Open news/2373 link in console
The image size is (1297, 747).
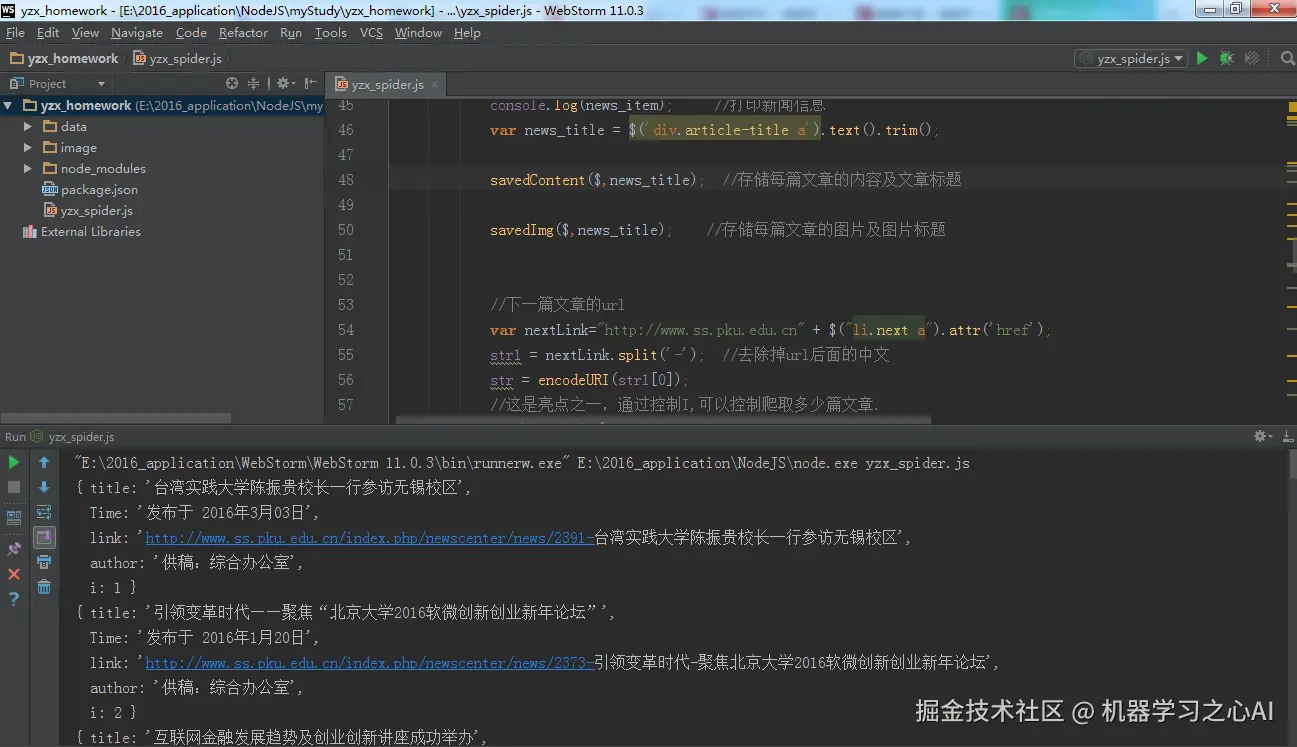point(369,663)
